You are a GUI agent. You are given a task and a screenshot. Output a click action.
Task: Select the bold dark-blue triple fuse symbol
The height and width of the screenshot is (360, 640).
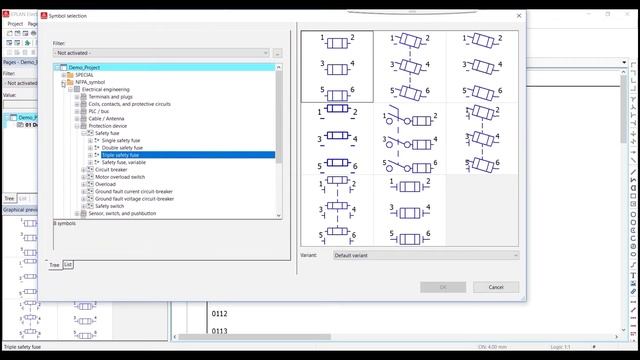point(337,138)
